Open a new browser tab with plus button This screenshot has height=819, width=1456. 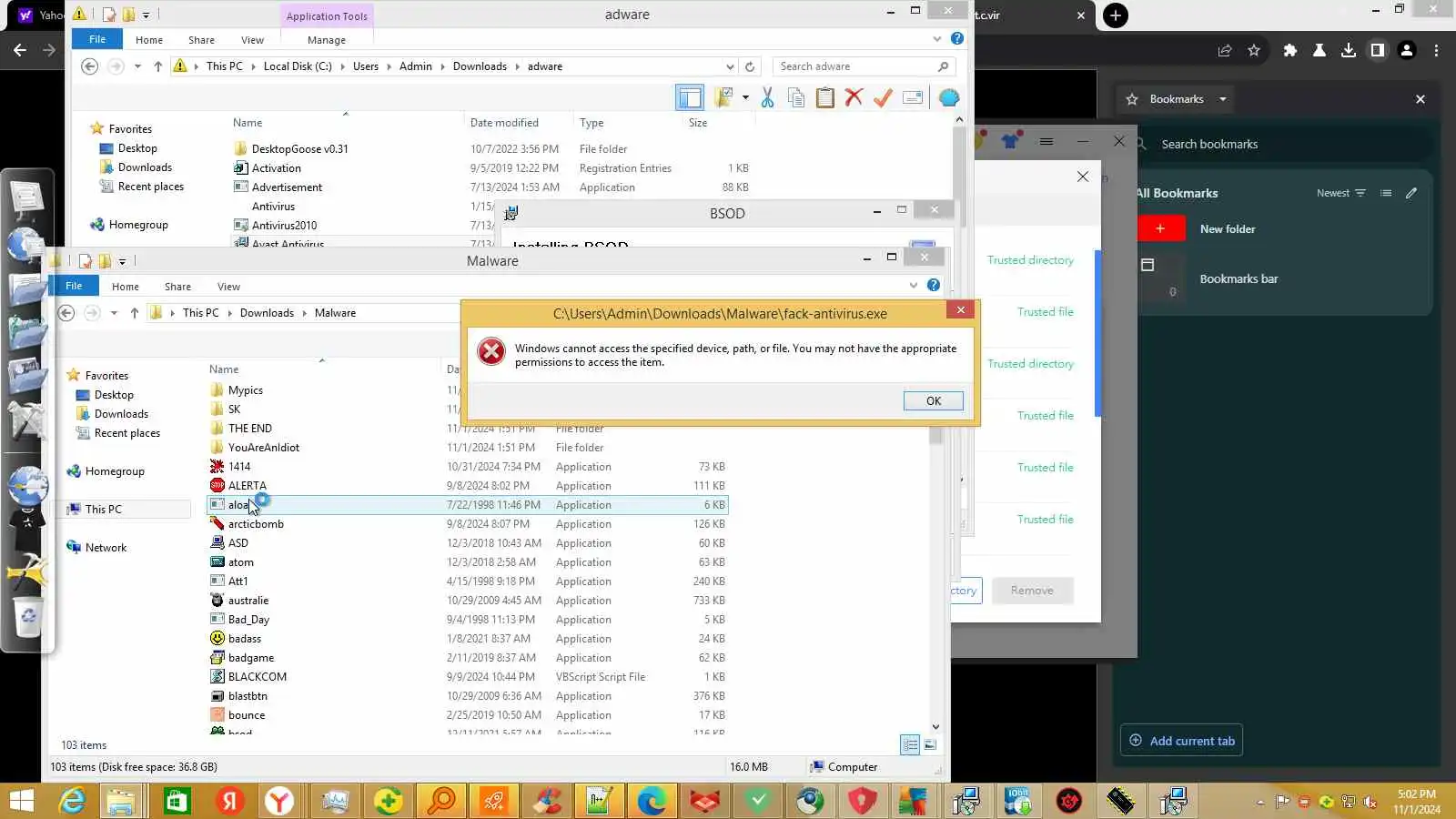[x=1116, y=15]
